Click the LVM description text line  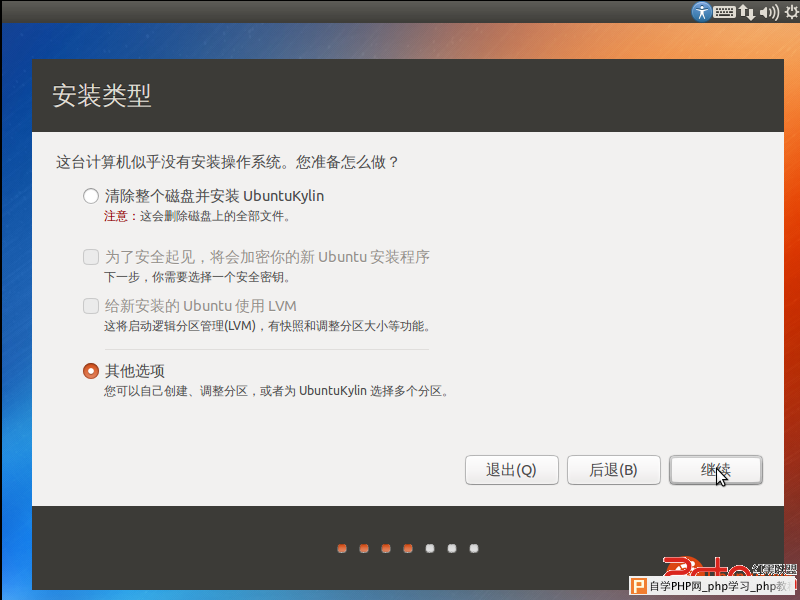click(x=267, y=326)
